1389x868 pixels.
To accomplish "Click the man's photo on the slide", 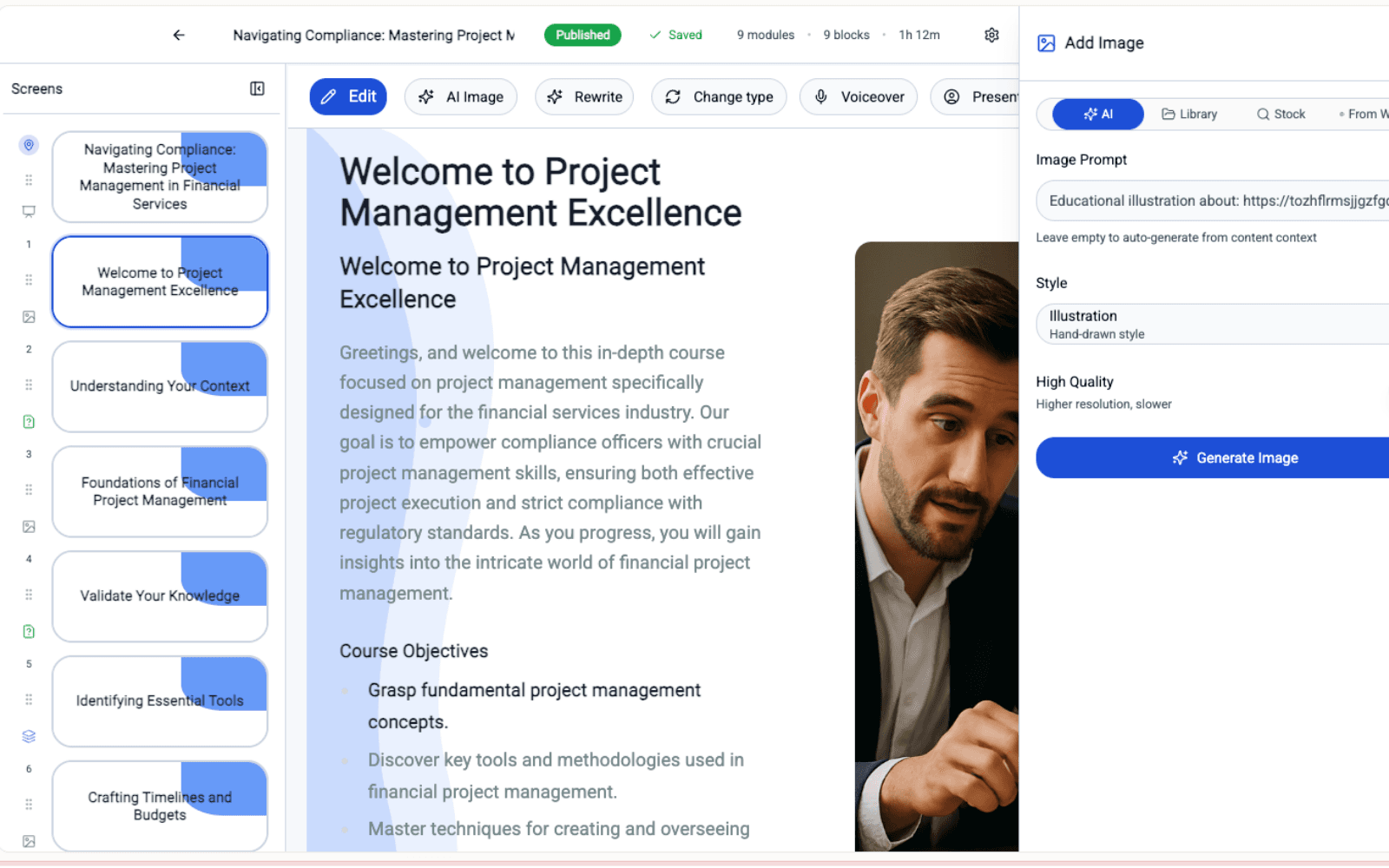I will point(937,546).
